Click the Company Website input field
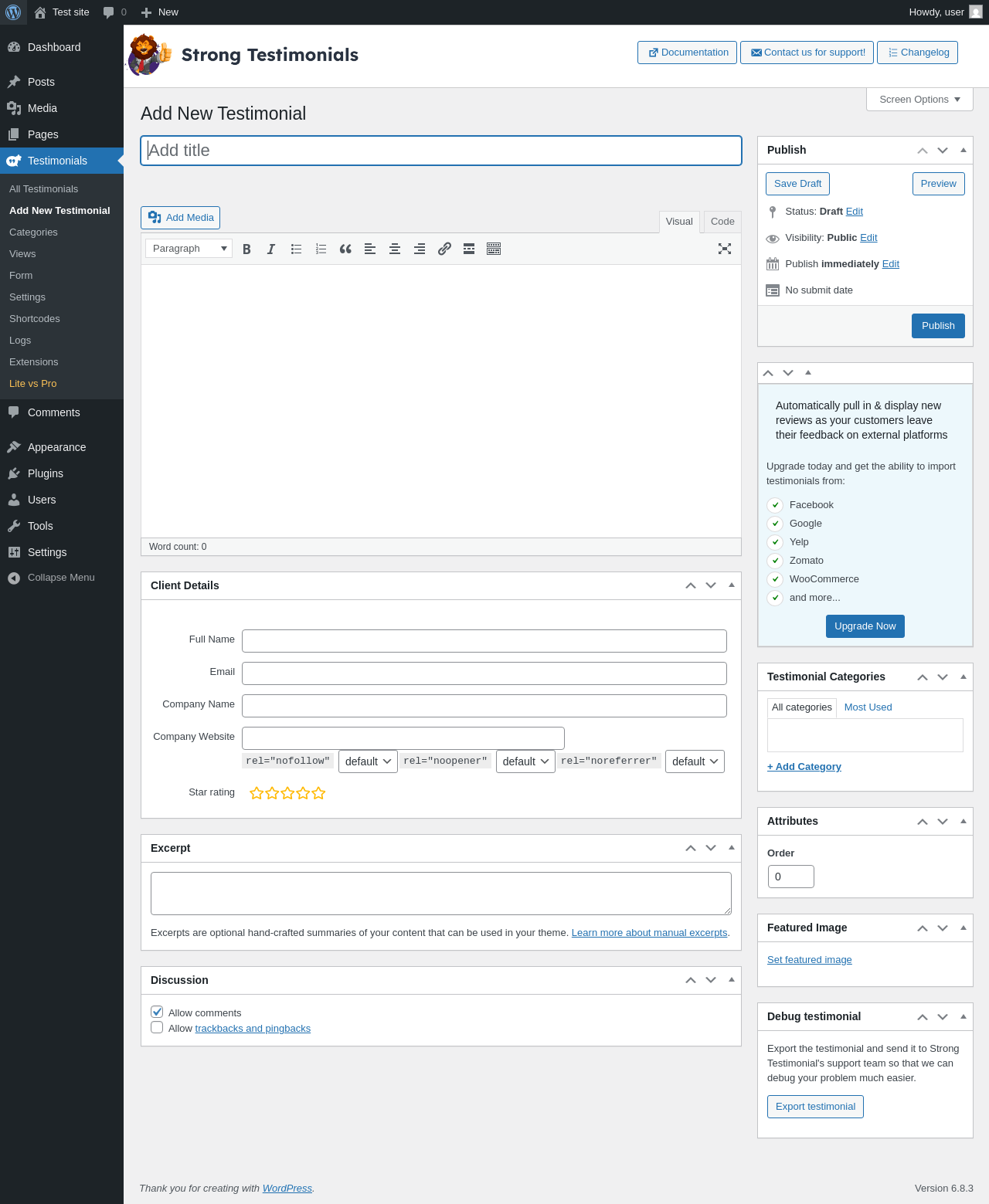 (403, 738)
